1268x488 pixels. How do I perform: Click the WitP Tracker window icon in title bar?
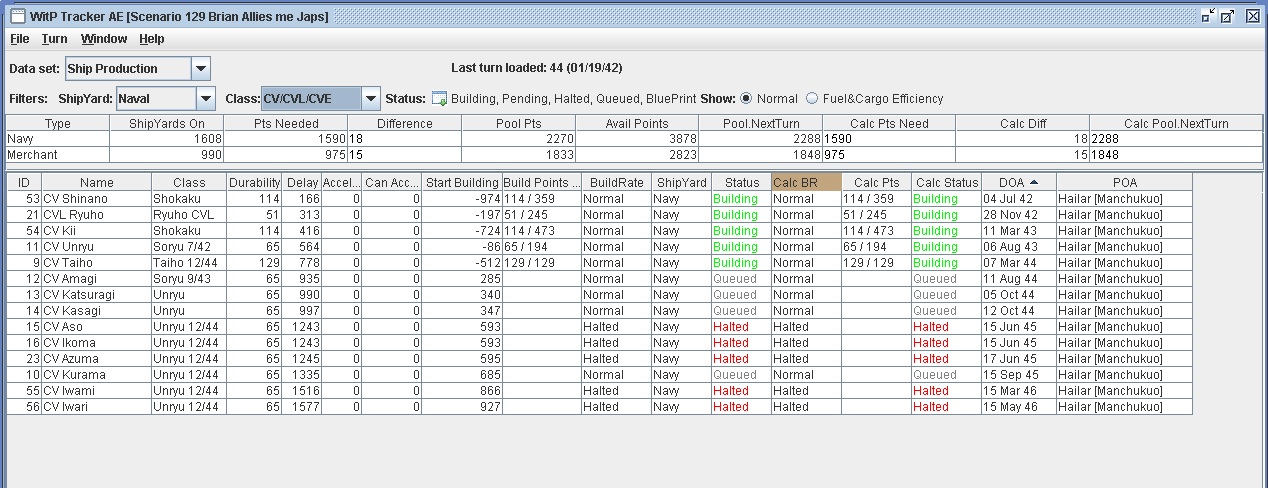pos(17,16)
